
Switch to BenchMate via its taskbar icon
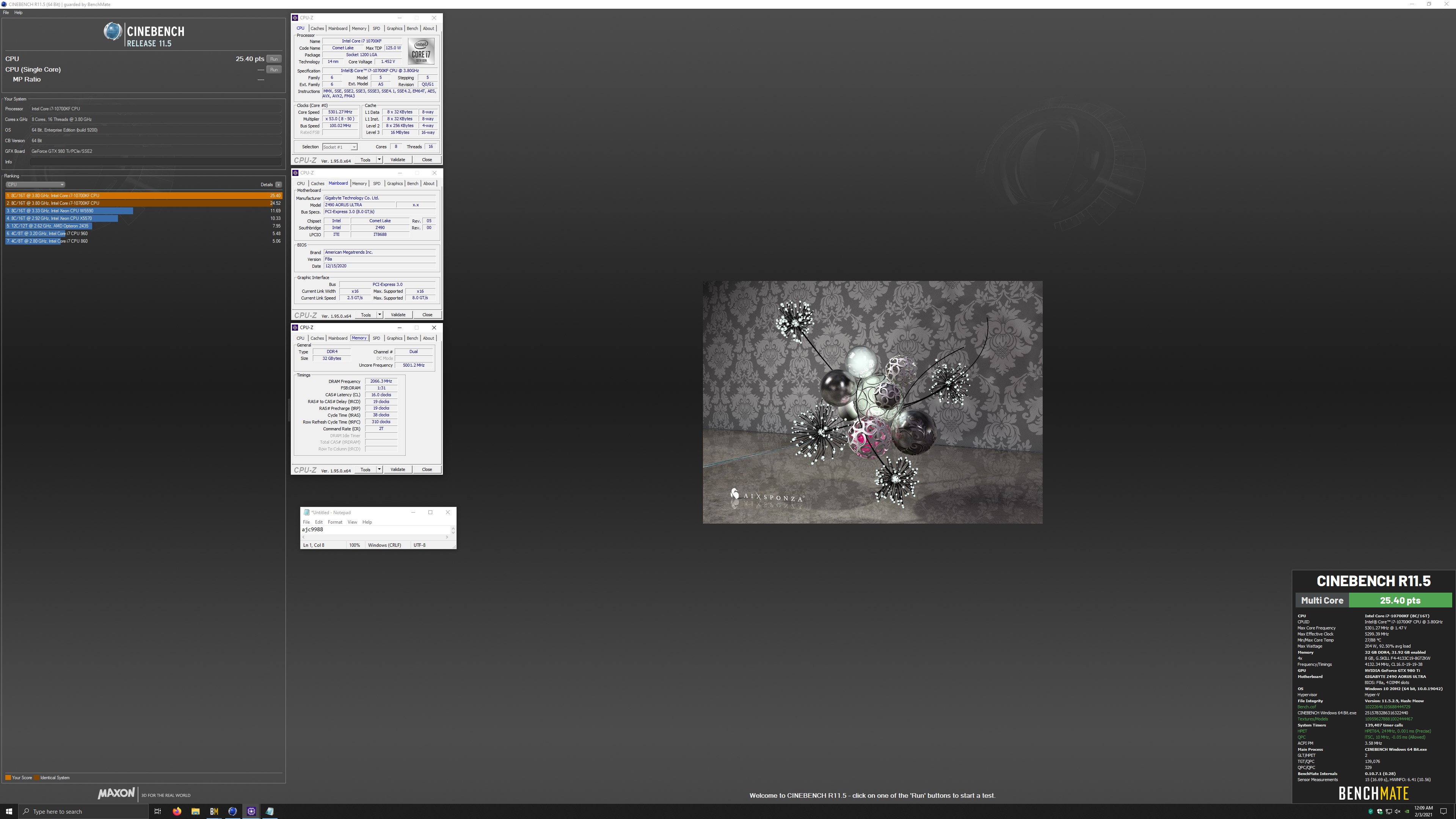pyautogui.click(x=214, y=812)
